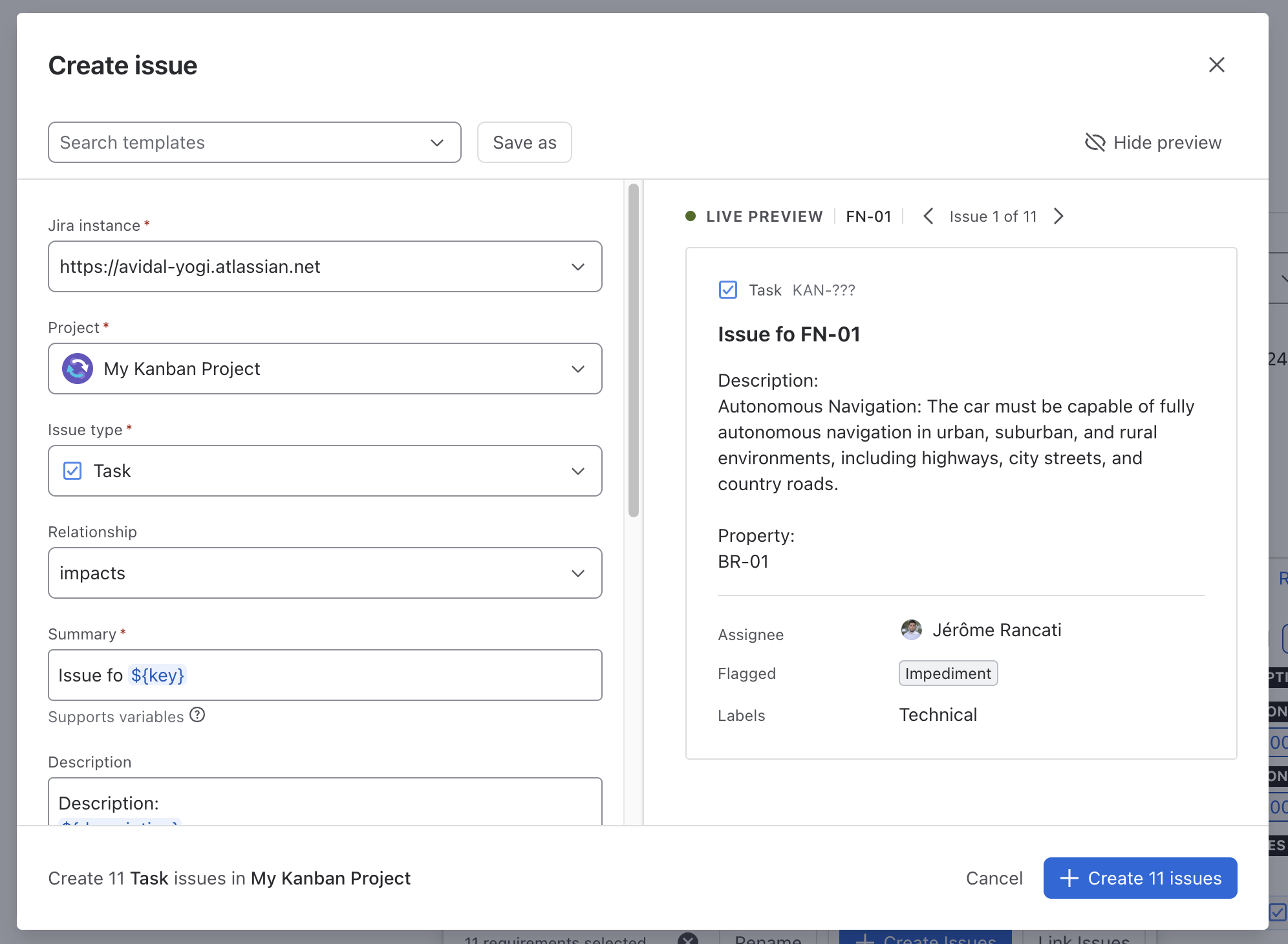Open the Relationship impacts dropdown
This screenshot has width=1288, height=944.
tap(325, 573)
